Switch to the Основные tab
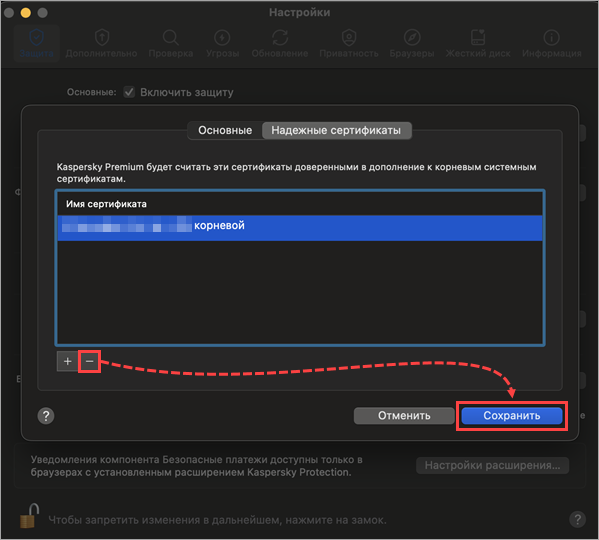 [x=225, y=131]
